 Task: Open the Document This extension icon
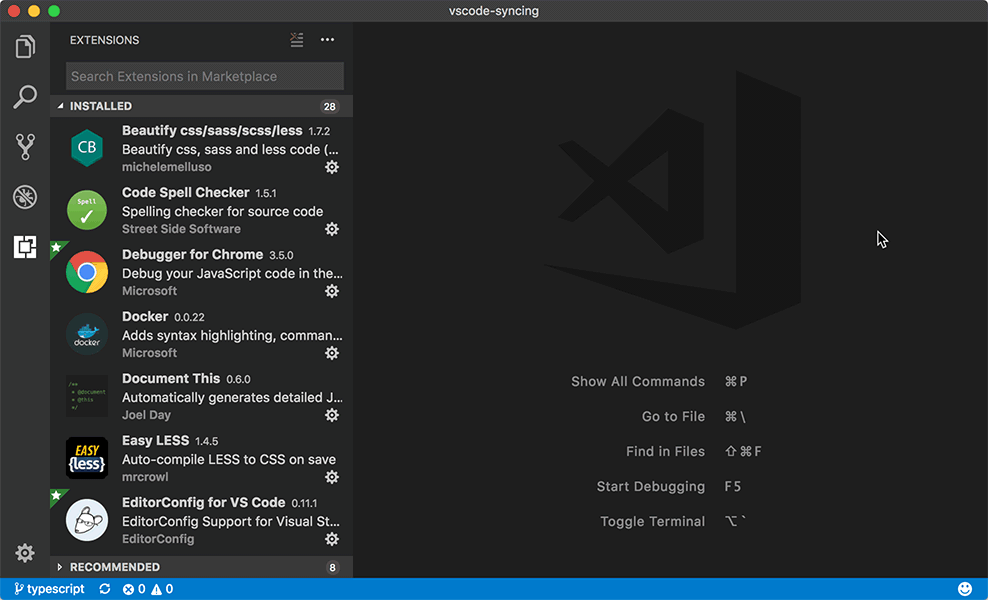(x=87, y=396)
